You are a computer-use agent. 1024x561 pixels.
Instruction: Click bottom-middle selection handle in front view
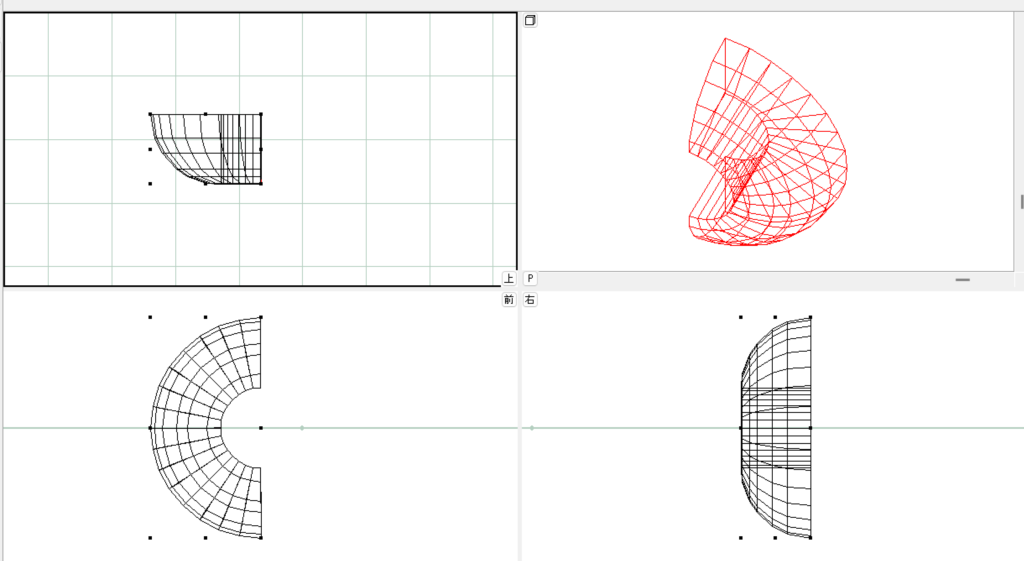point(205,538)
